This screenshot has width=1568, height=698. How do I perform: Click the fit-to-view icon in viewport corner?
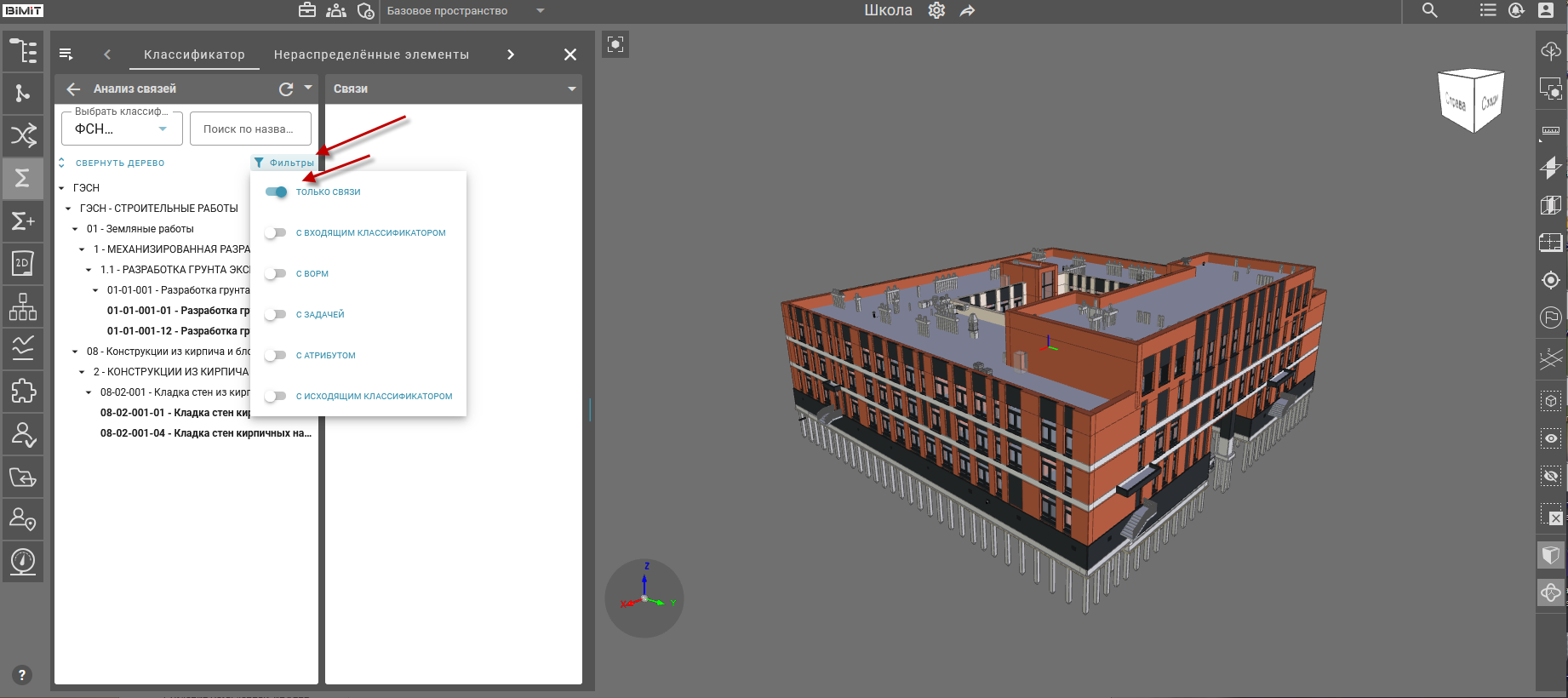(615, 44)
